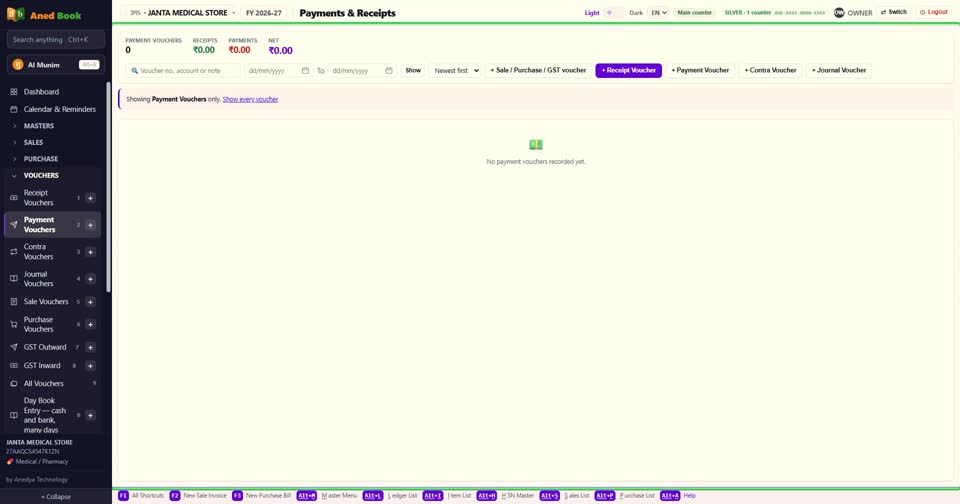Click + Contra Voucher toolbar button
The height and width of the screenshot is (504, 960).
click(771, 70)
